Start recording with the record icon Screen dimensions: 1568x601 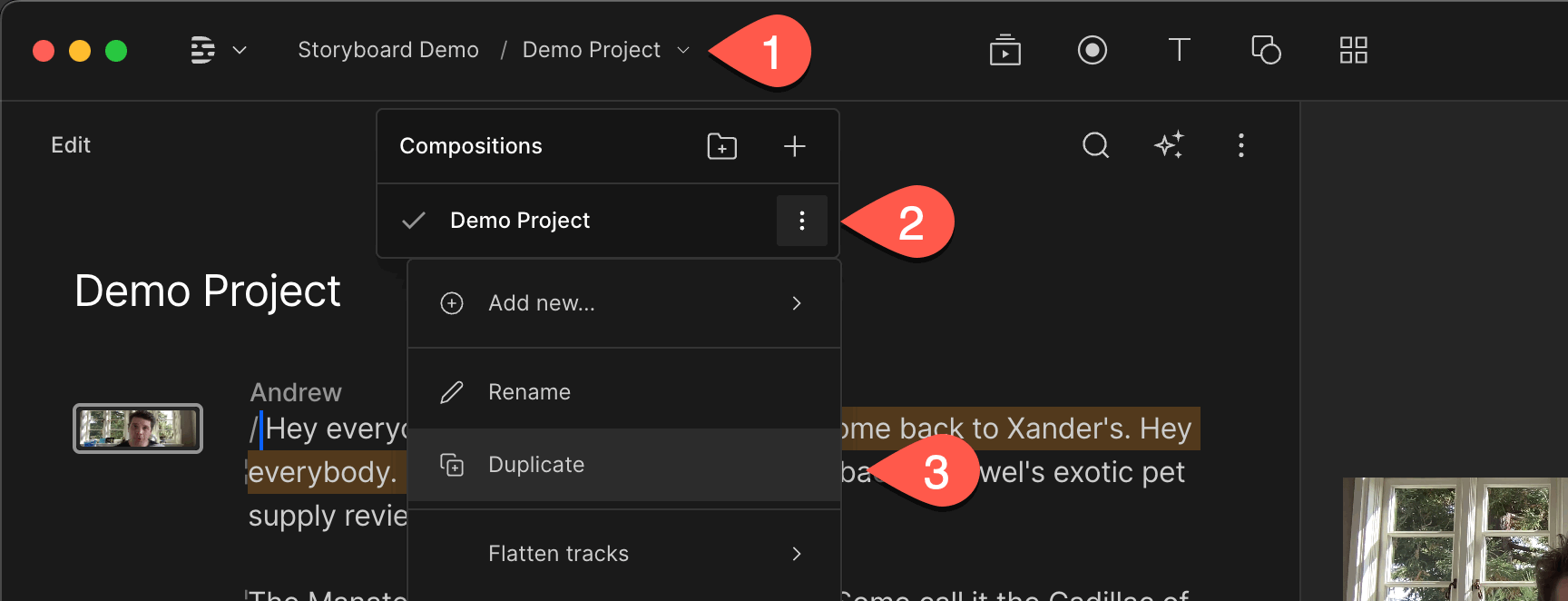(x=1093, y=50)
